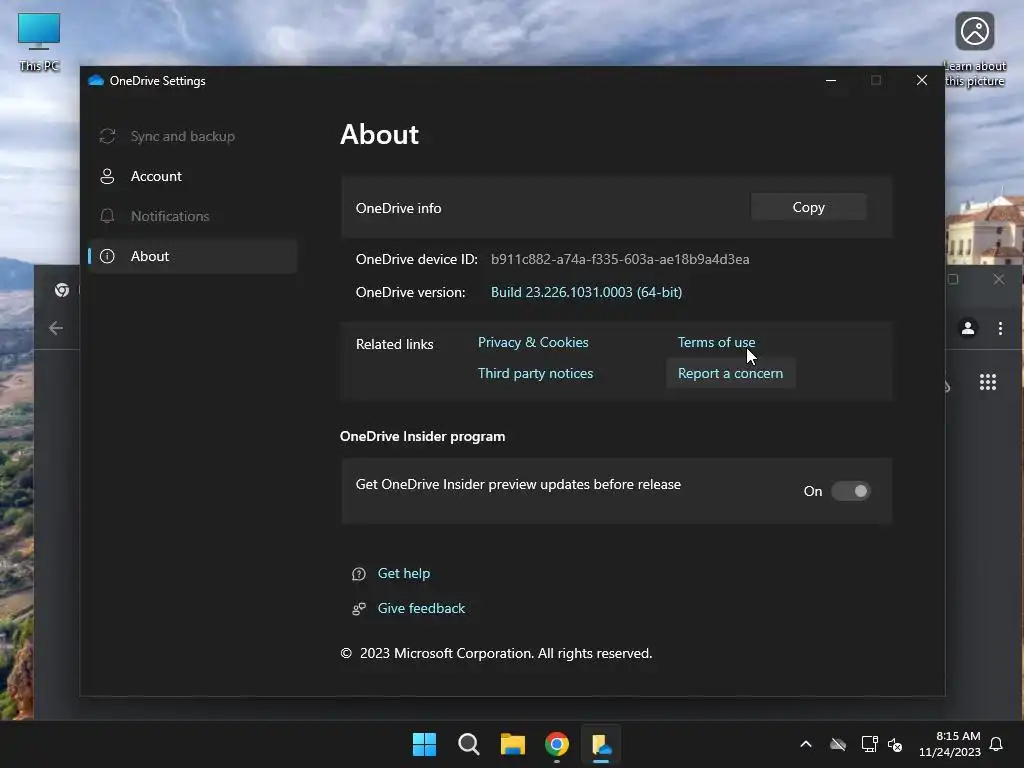Click the Notifications bell icon in sidebar
Viewport: 1024px width, 768px height.
tap(107, 216)
